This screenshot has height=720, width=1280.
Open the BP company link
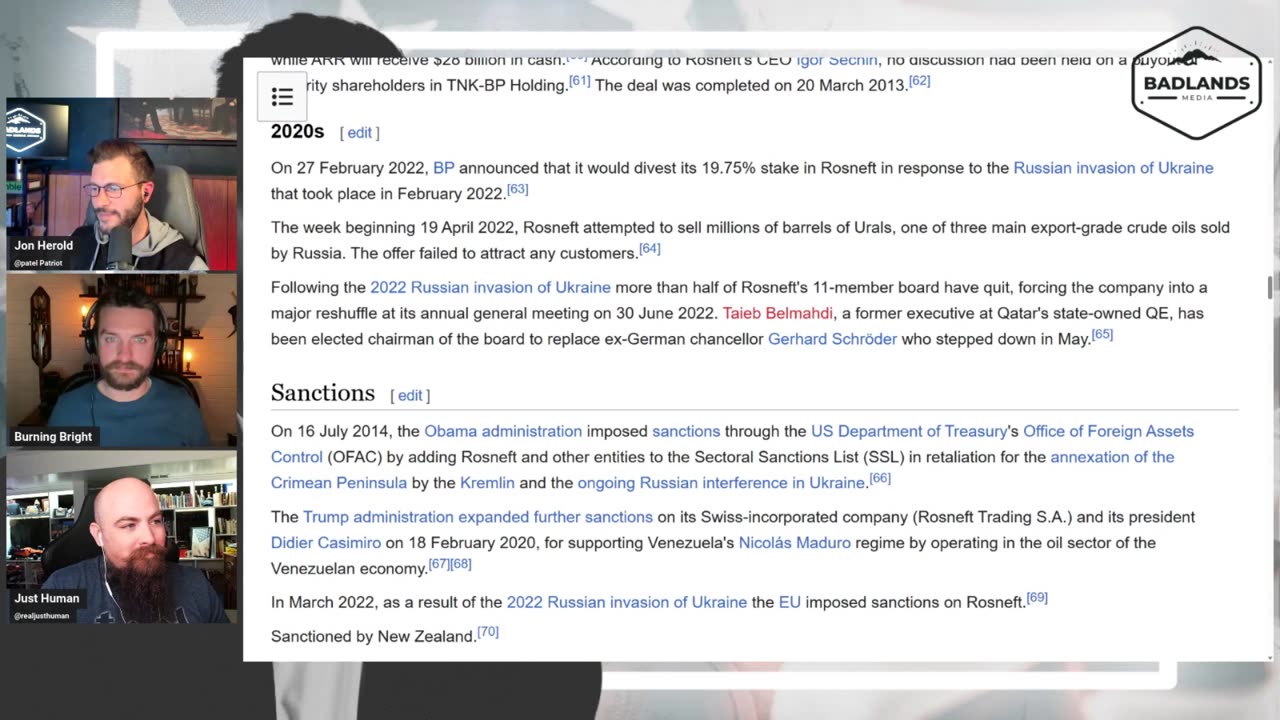(x=444, y=168)
